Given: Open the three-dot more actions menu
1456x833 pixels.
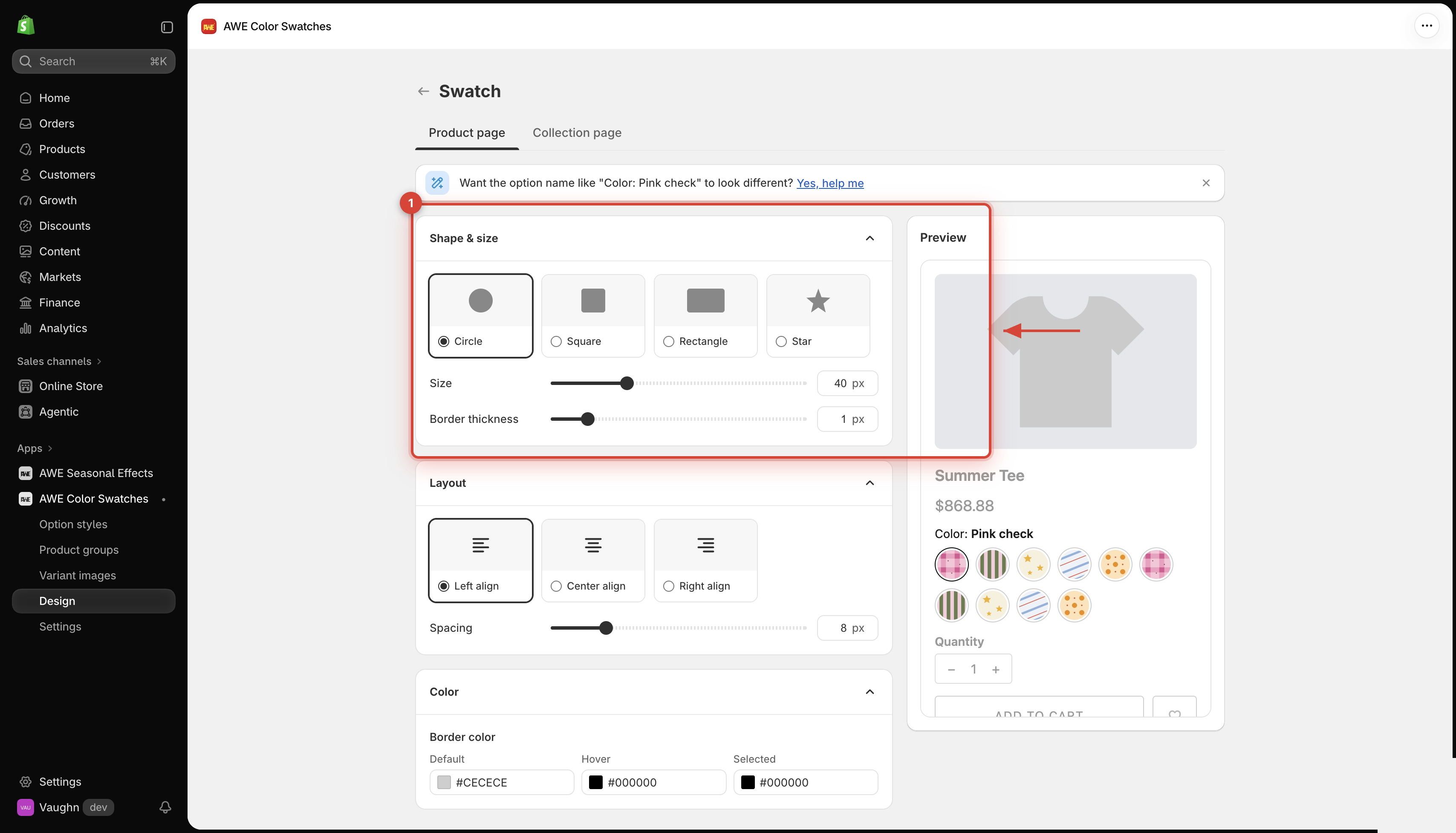Looking at the screenshot, I should tap(1426, 26).
